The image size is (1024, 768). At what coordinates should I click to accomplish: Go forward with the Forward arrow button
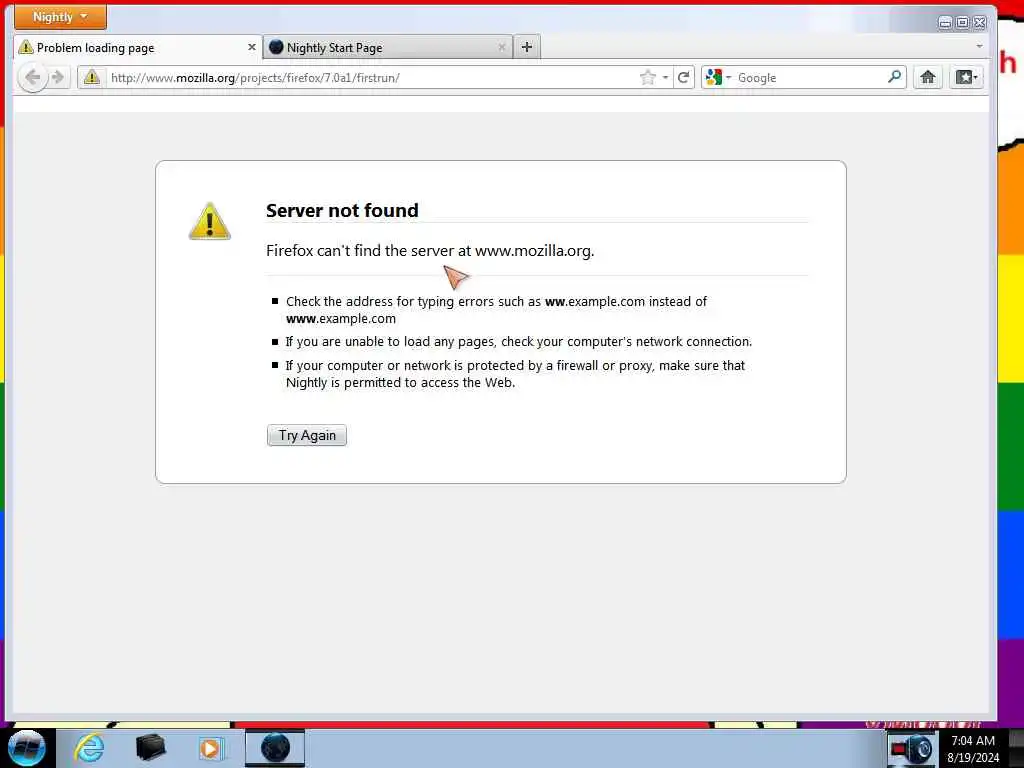pos(58,78)
